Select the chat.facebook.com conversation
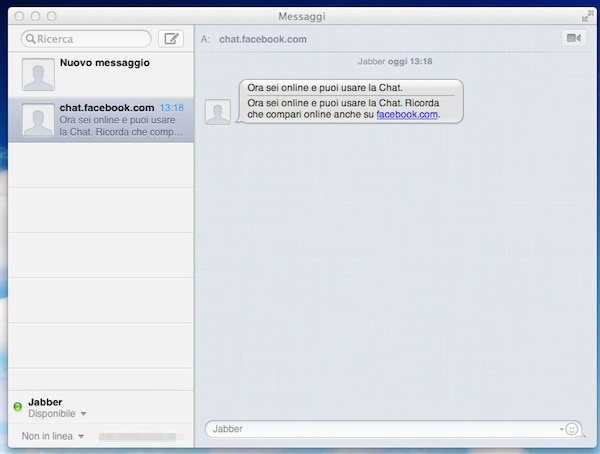Image resolution: width=600 pixels, height=454 pixels. coord(101,120)
